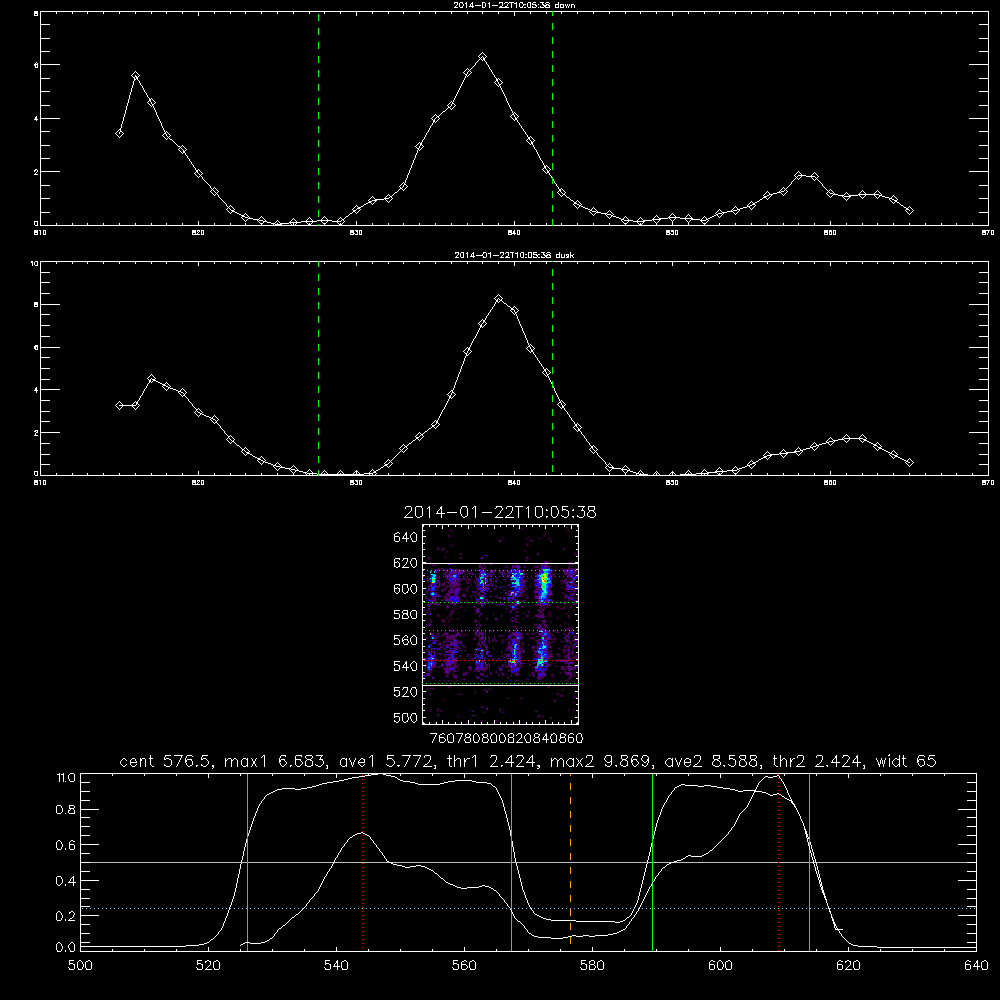Click the '600' label on bottom profile x-axis
The width and height of the screenshot is (1000, 1000).
pyautogui.click(x=720, y=966)
